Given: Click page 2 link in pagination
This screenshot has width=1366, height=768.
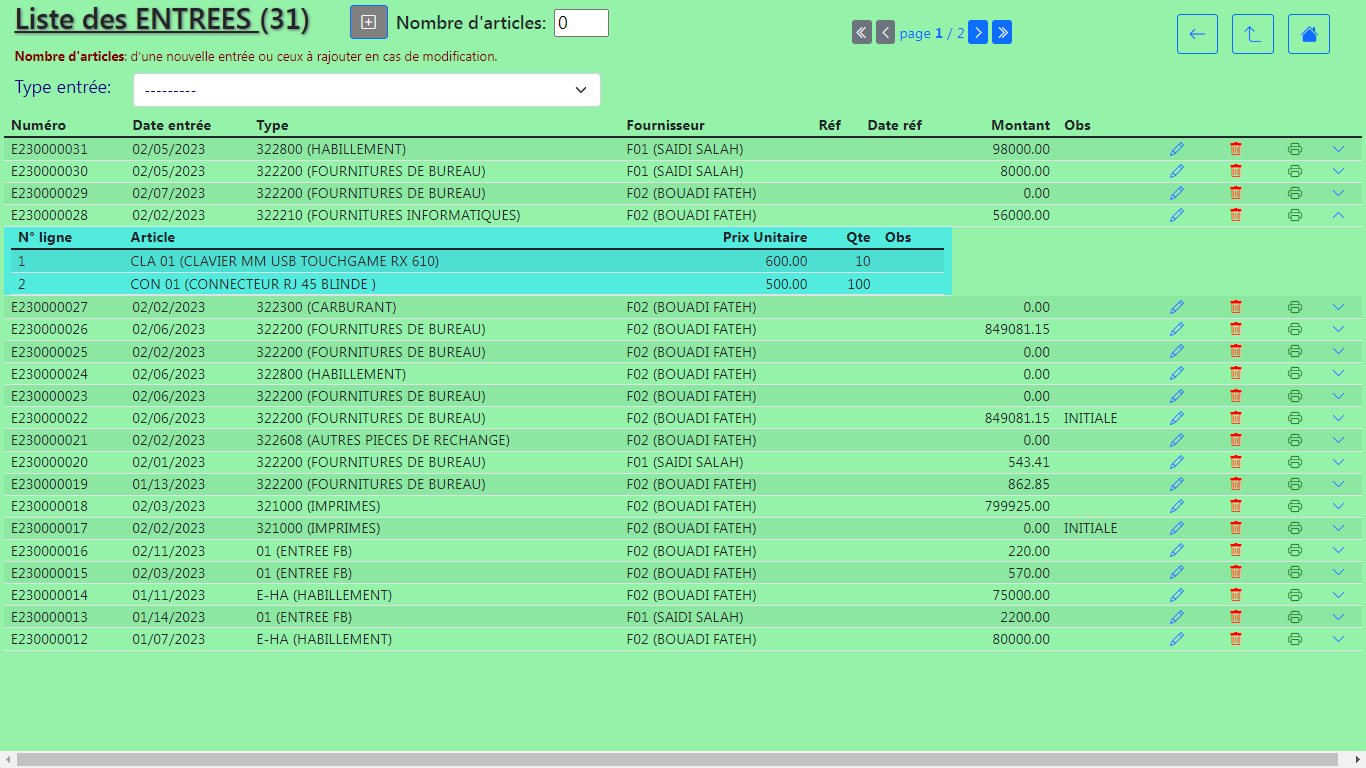Looking at the screenshot, I should click(x=961, y=33).
